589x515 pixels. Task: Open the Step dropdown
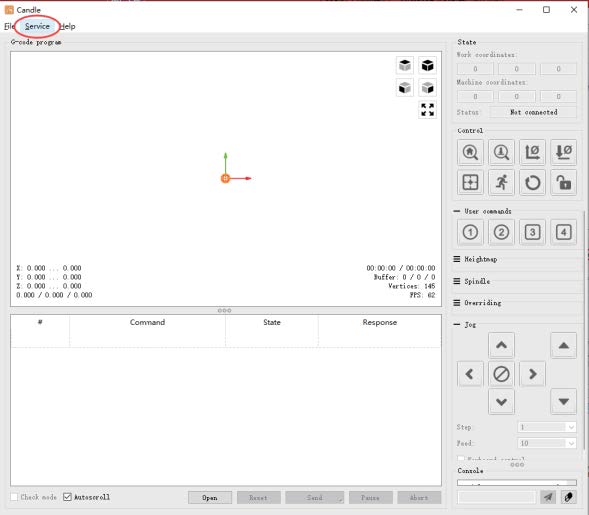pyautogui.click(x=547, y=427)
